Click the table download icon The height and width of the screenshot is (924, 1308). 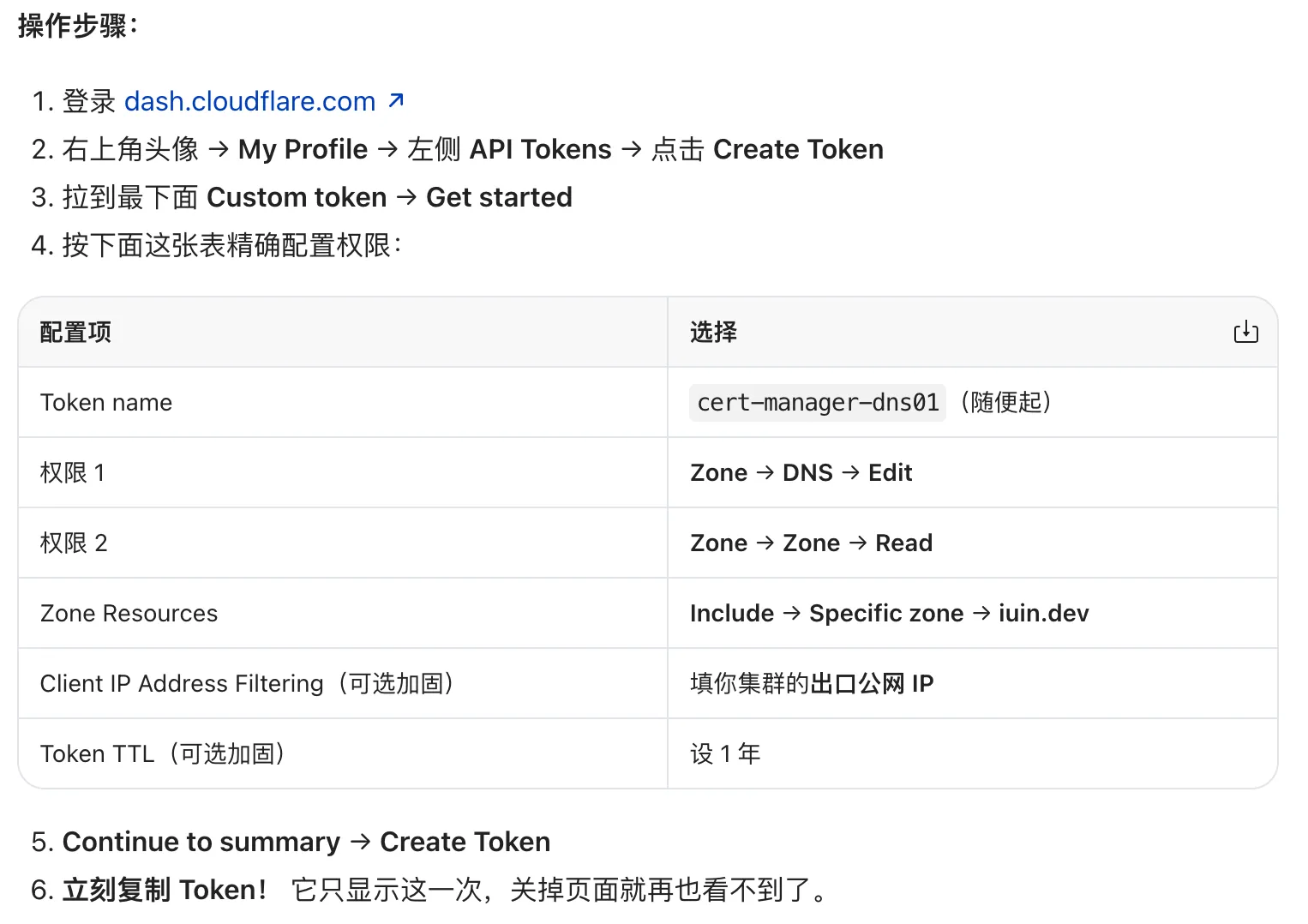pos(1245,332)
